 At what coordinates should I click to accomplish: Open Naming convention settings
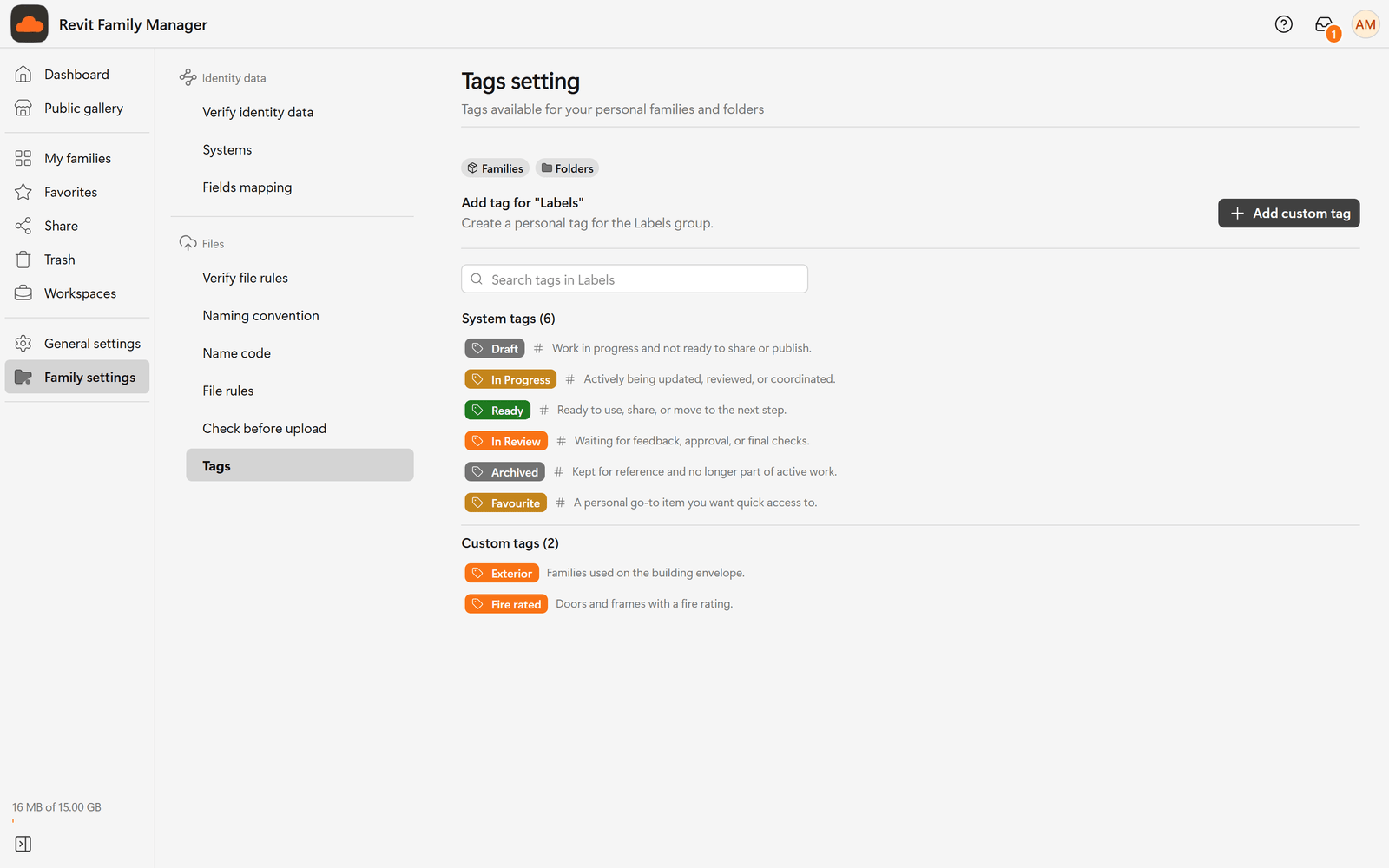pyautogui.click(x=300, y=315)
